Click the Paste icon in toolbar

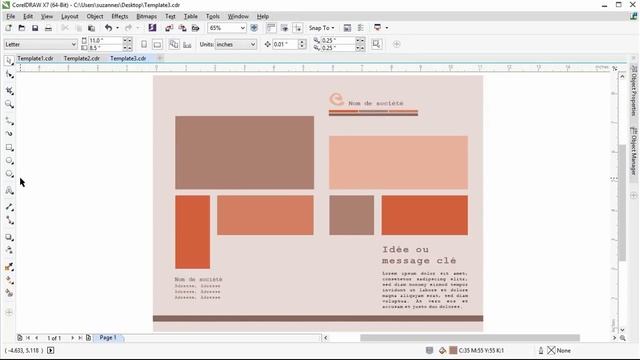point(91,28)
